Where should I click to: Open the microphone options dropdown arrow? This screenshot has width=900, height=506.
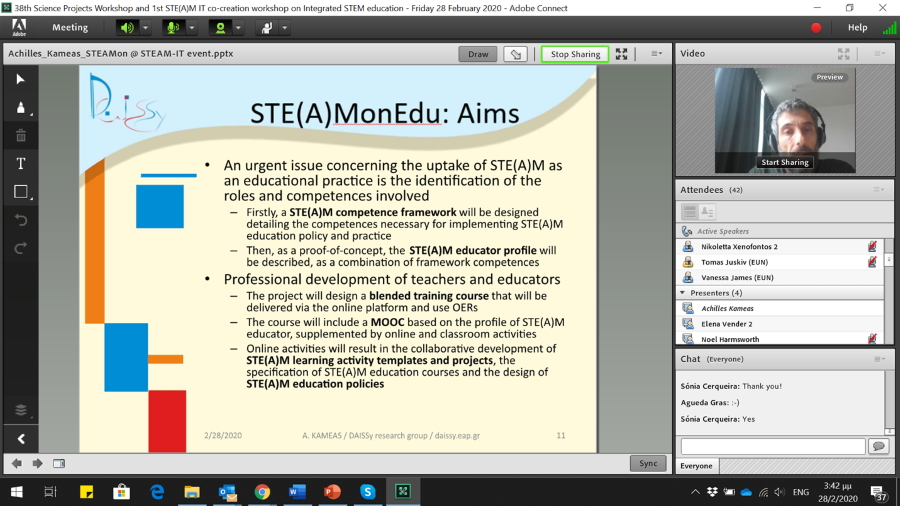(192, 28)
